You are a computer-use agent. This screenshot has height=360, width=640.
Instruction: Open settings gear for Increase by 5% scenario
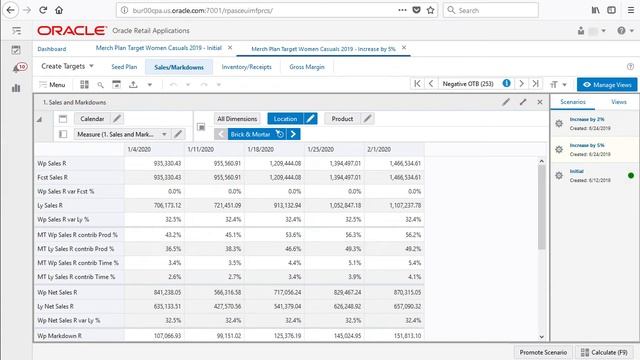[559, 149]
